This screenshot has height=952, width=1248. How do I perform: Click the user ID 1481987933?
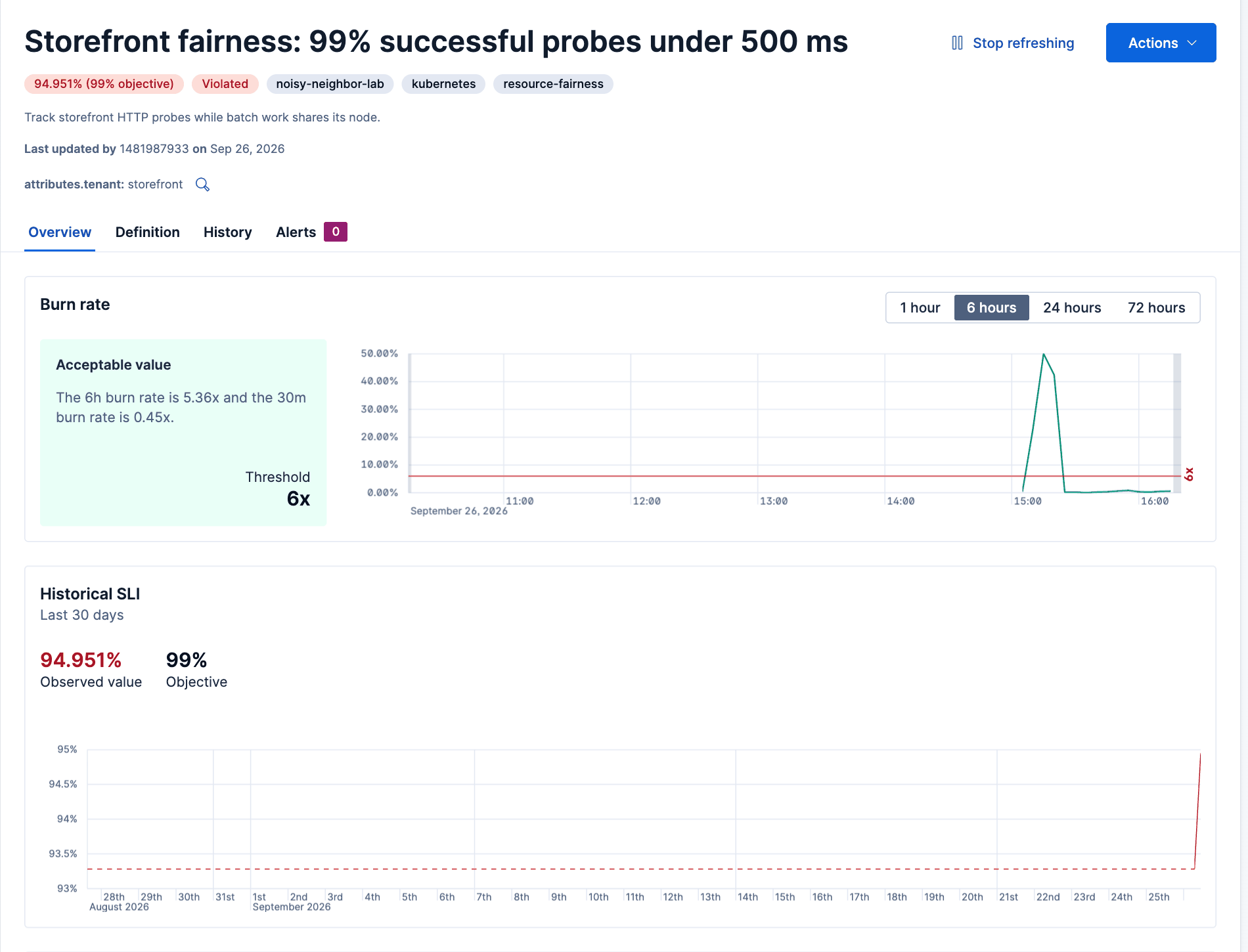click(x=154, y=149)
